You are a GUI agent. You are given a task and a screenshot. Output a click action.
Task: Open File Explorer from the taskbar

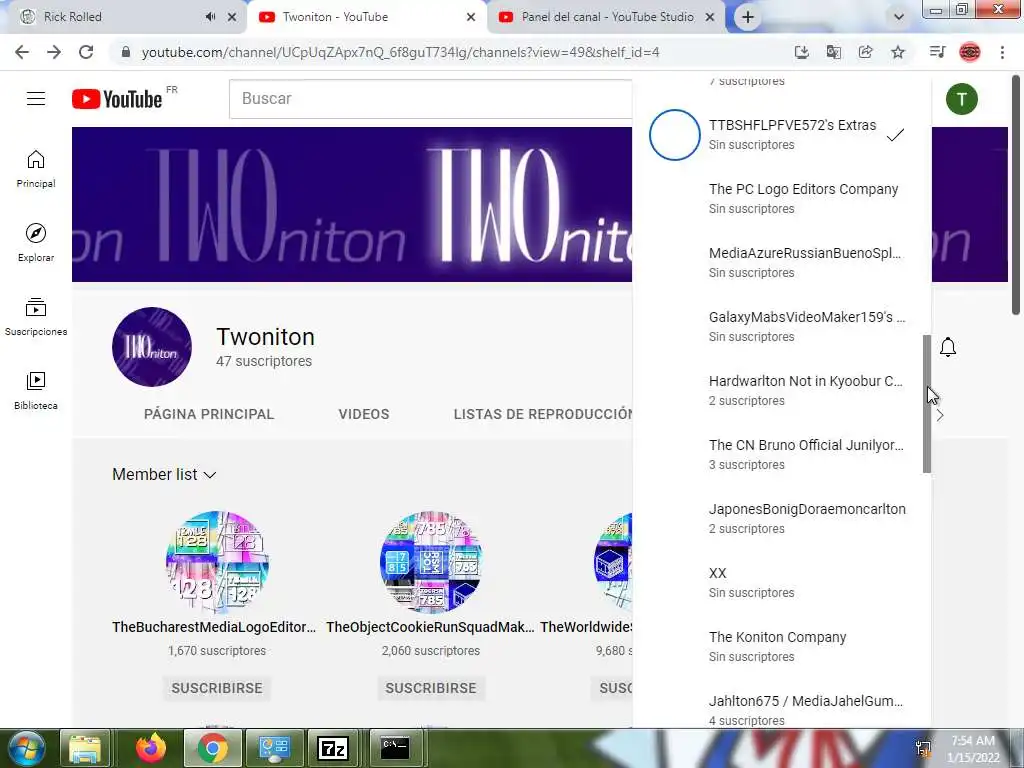pyautogui.click(x=86, y=748)
